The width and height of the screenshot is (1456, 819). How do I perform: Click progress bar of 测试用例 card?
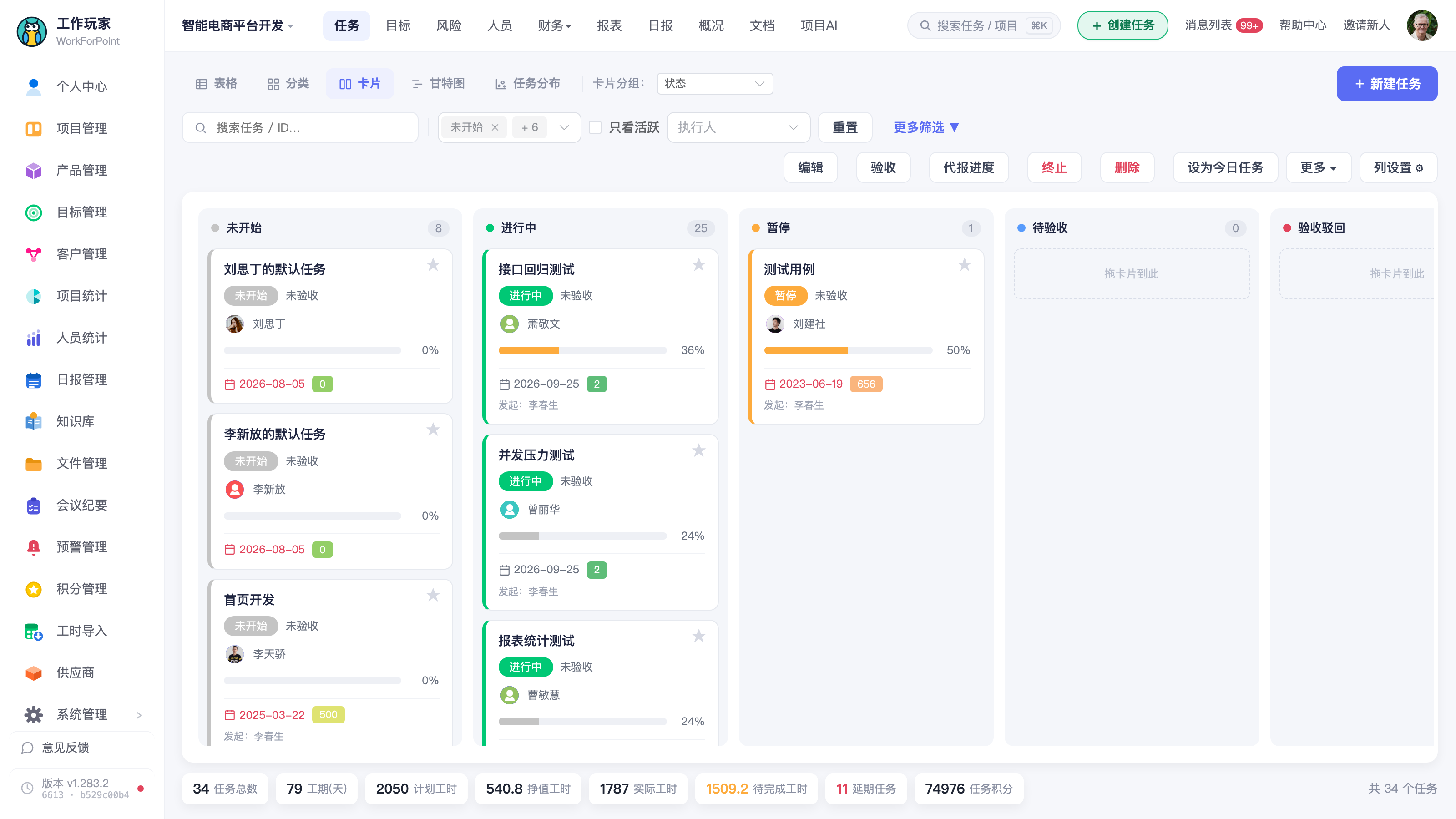(848, 350)
